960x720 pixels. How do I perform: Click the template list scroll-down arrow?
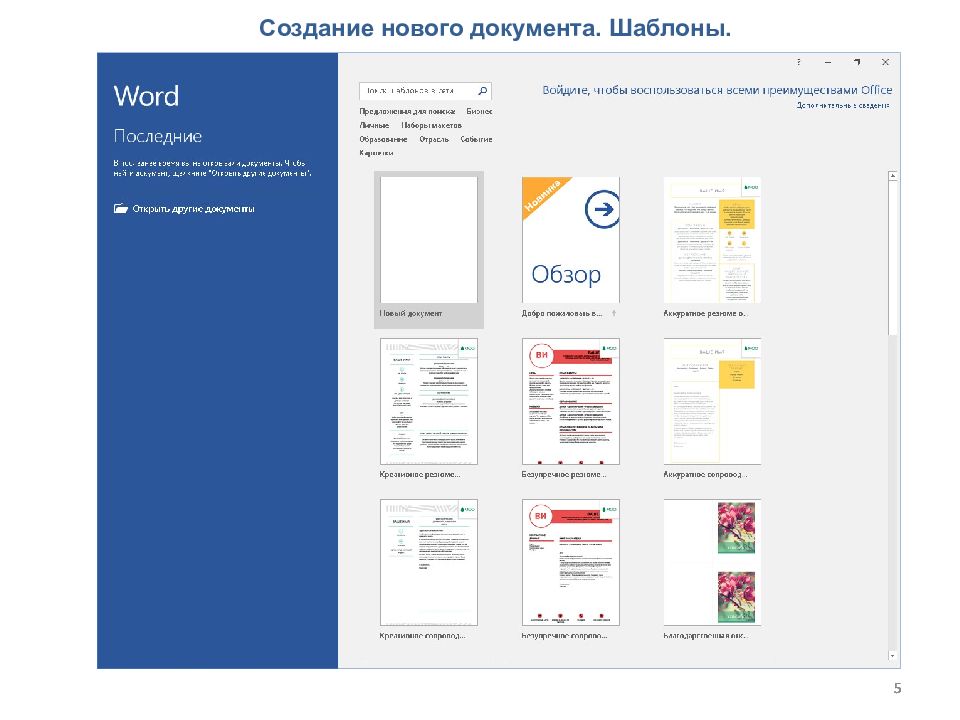tap(893, 656)
